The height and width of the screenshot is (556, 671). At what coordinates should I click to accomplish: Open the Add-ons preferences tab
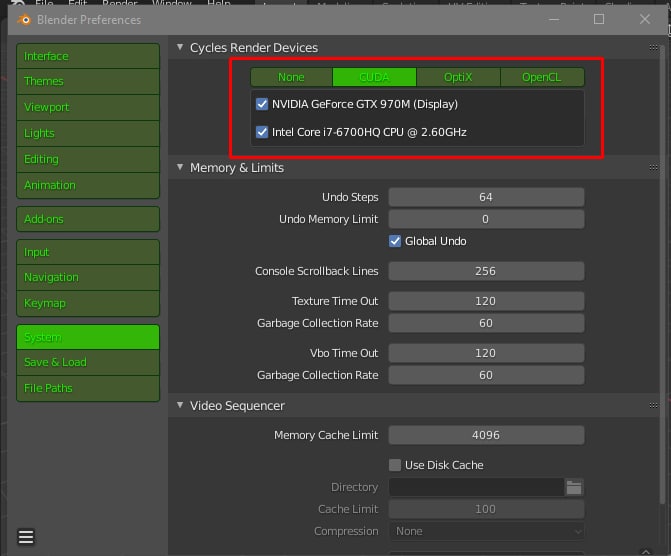(x=88, y=219)
